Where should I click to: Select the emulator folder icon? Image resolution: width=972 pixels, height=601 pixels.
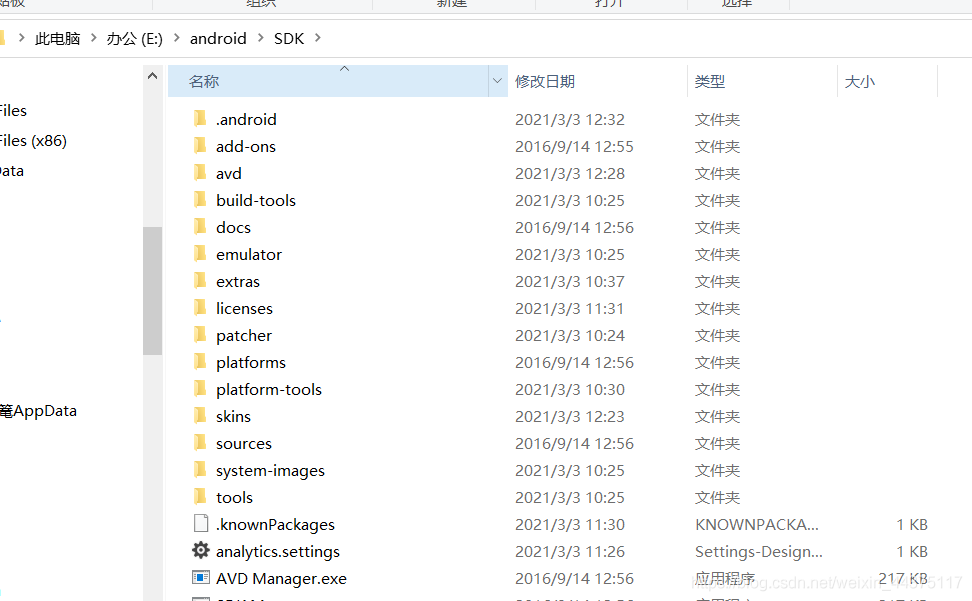click(x=200, y=253)
